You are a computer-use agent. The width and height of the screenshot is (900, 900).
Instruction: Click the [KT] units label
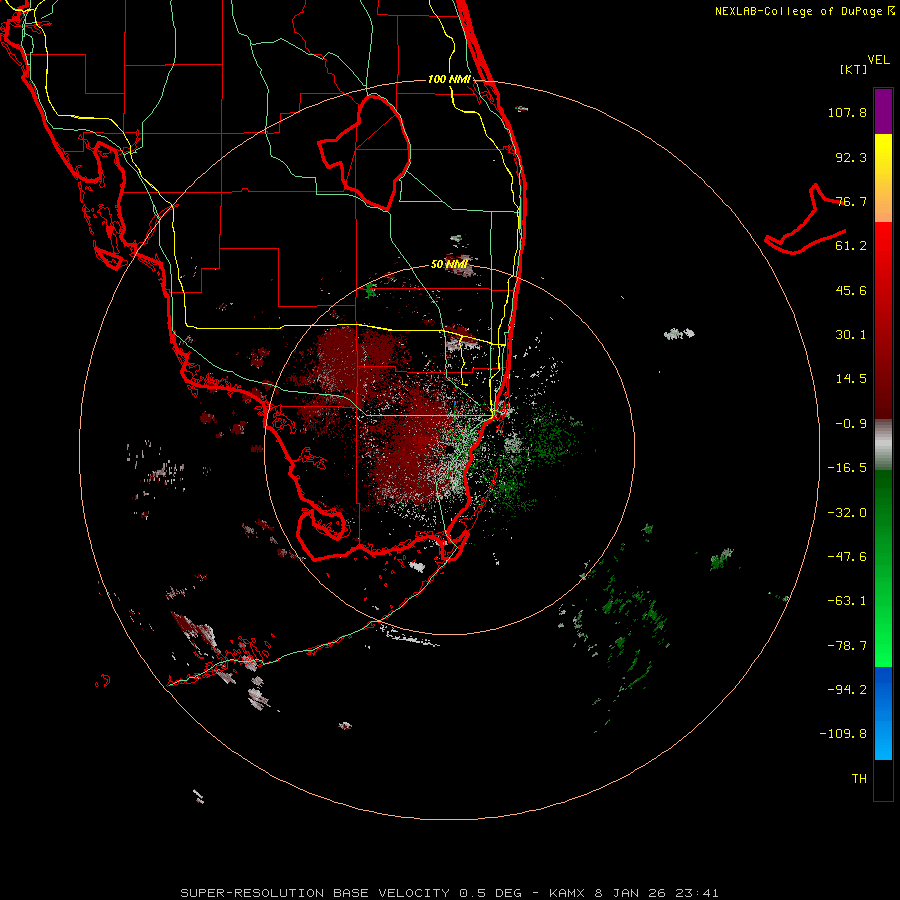[853, 69]
